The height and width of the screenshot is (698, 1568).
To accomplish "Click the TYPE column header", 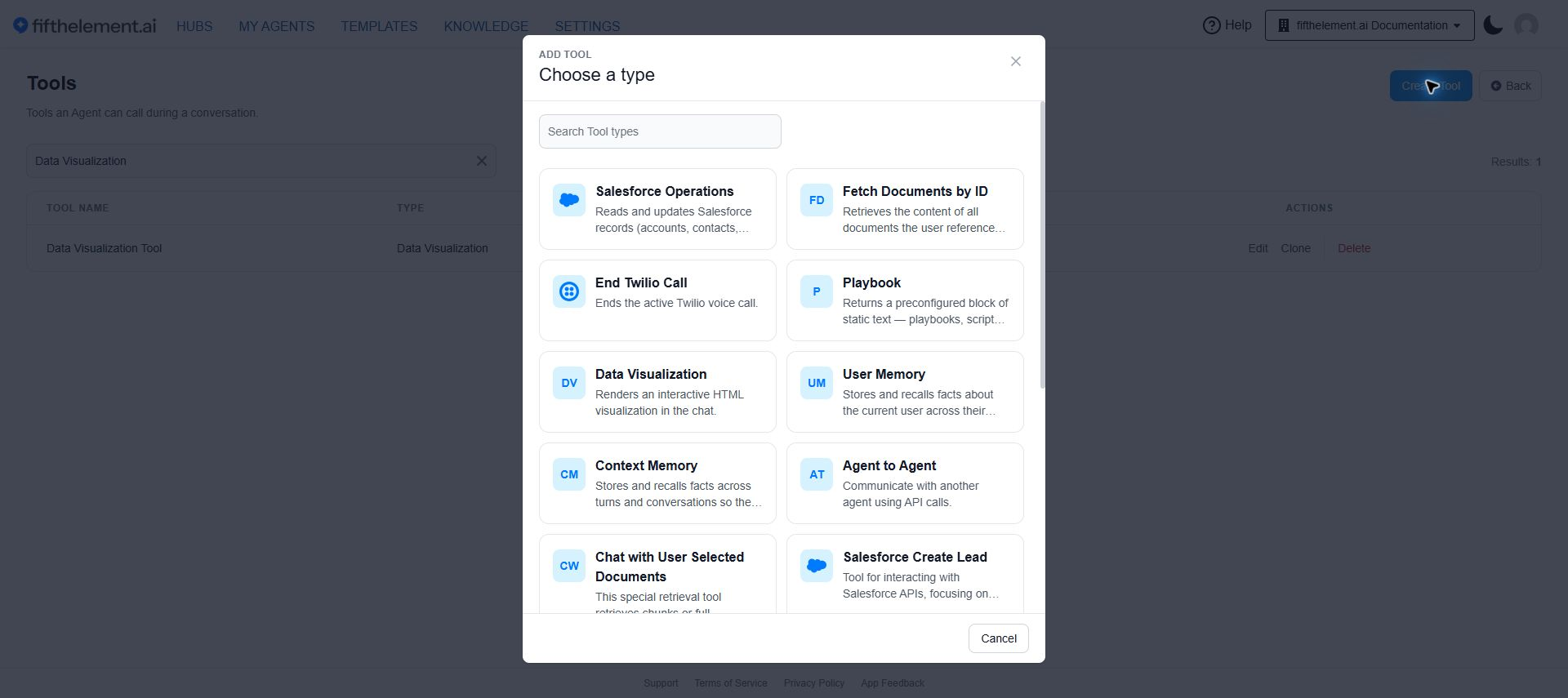I will click(x=410, y=208).
